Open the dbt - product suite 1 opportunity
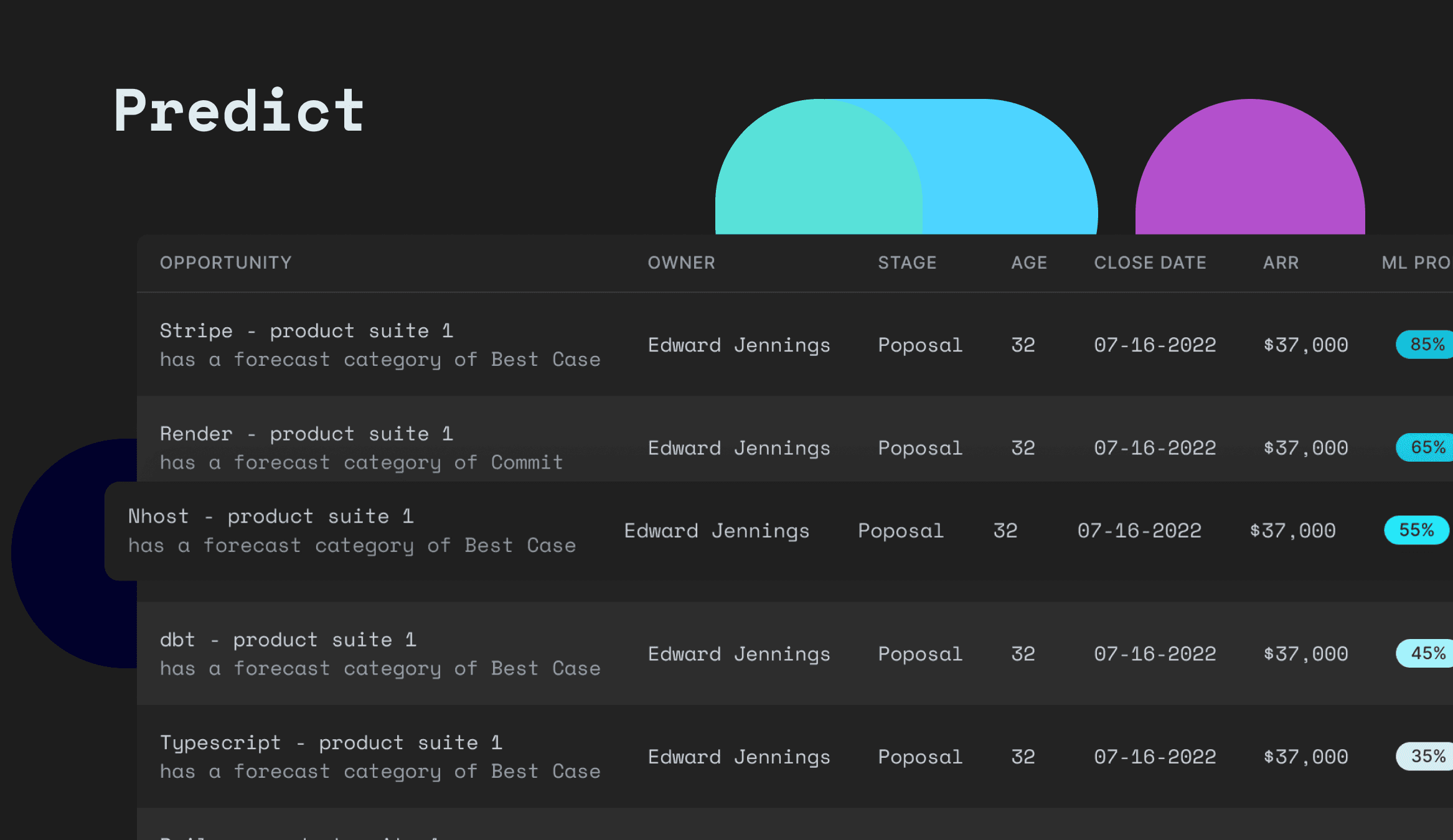This screenshot has height=840, width=1453. point(288,640)
